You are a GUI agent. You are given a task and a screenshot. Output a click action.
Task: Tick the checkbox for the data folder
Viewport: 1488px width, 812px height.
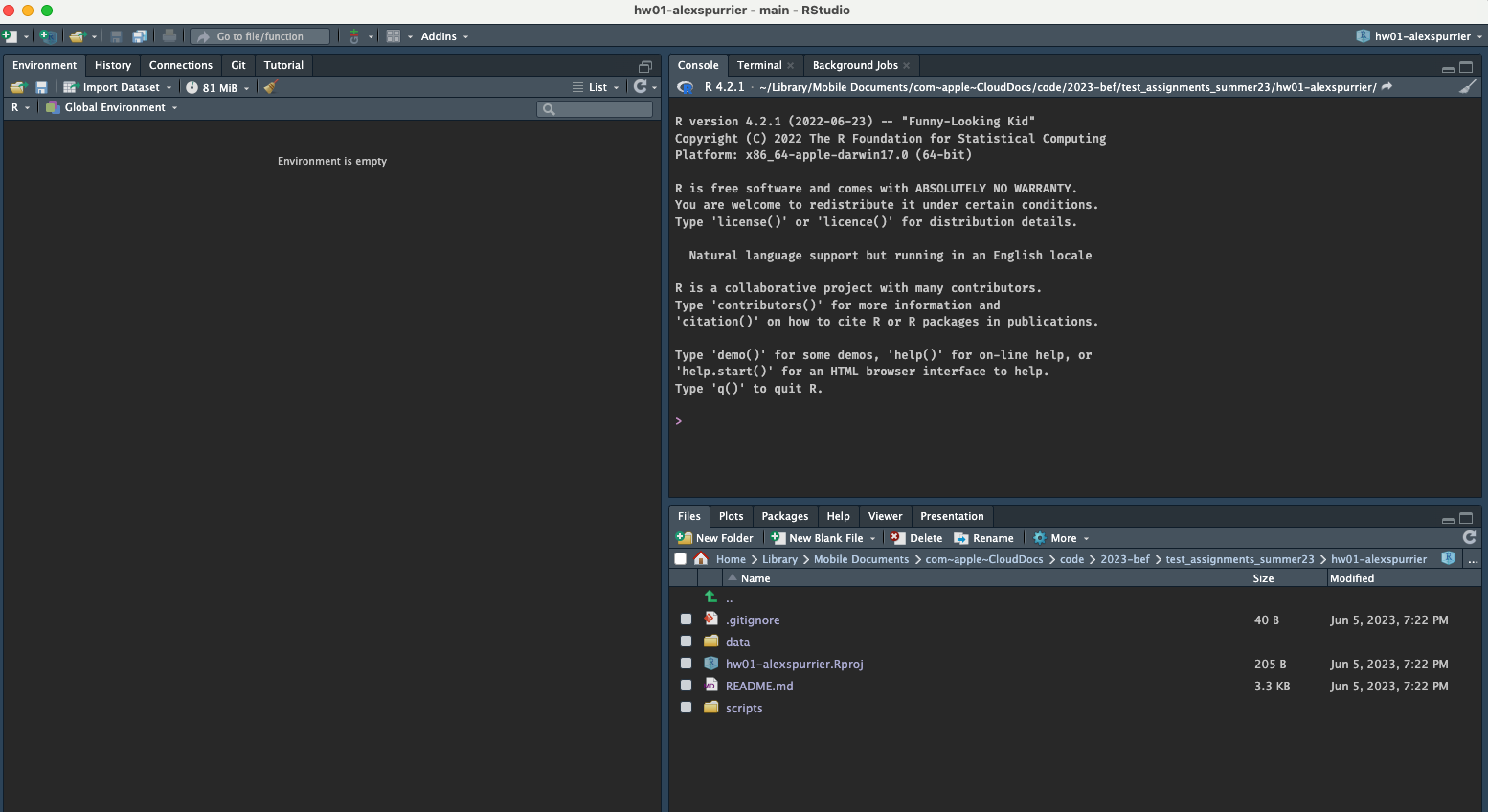click(x=686, y=642)
